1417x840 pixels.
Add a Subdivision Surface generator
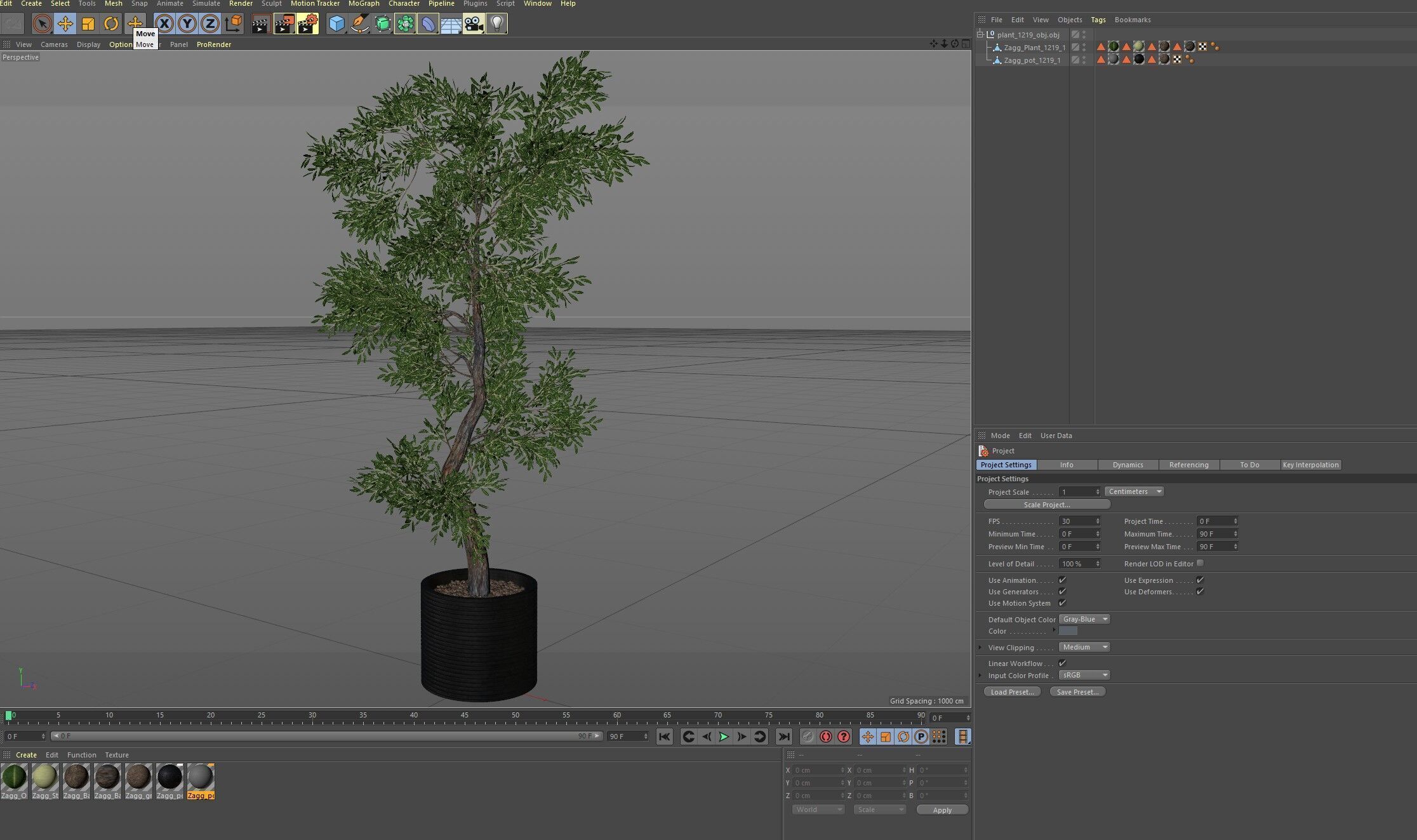click(x=382, y=24)
